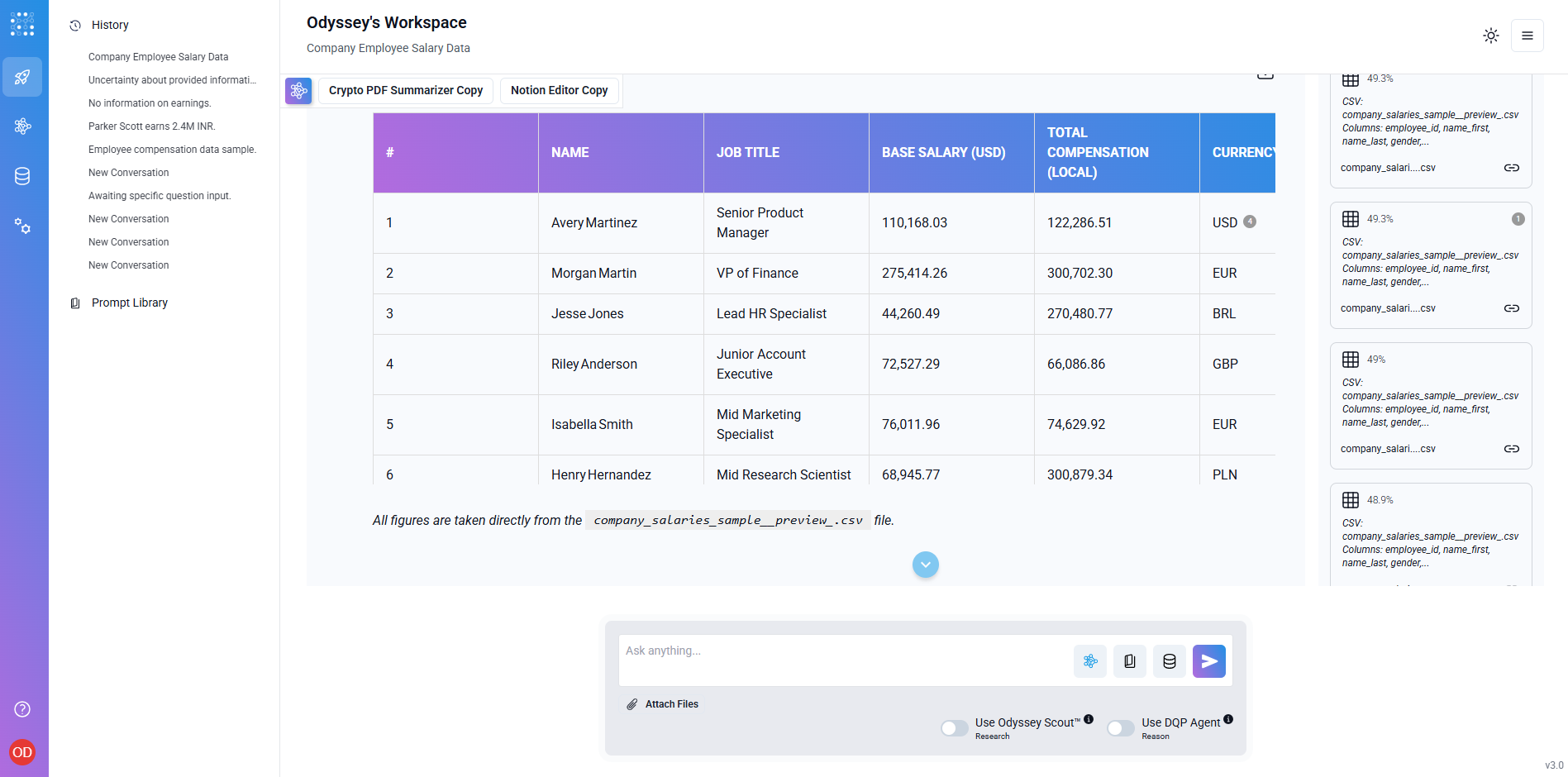Screen dimensions: 1568x777
Task: Expand the USD currency badge showing 4
Action: pyautogui.click(x=1250, y=222)
